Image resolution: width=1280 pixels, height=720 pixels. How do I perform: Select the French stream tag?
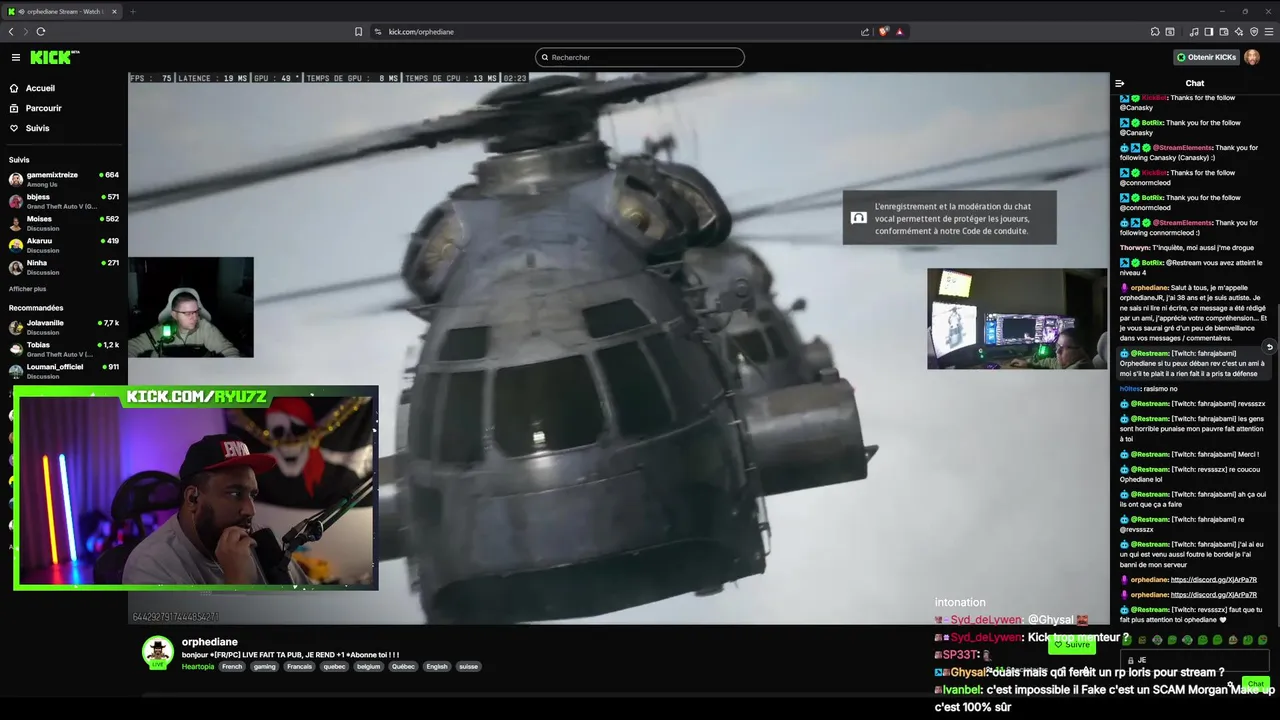pos(232,666)
